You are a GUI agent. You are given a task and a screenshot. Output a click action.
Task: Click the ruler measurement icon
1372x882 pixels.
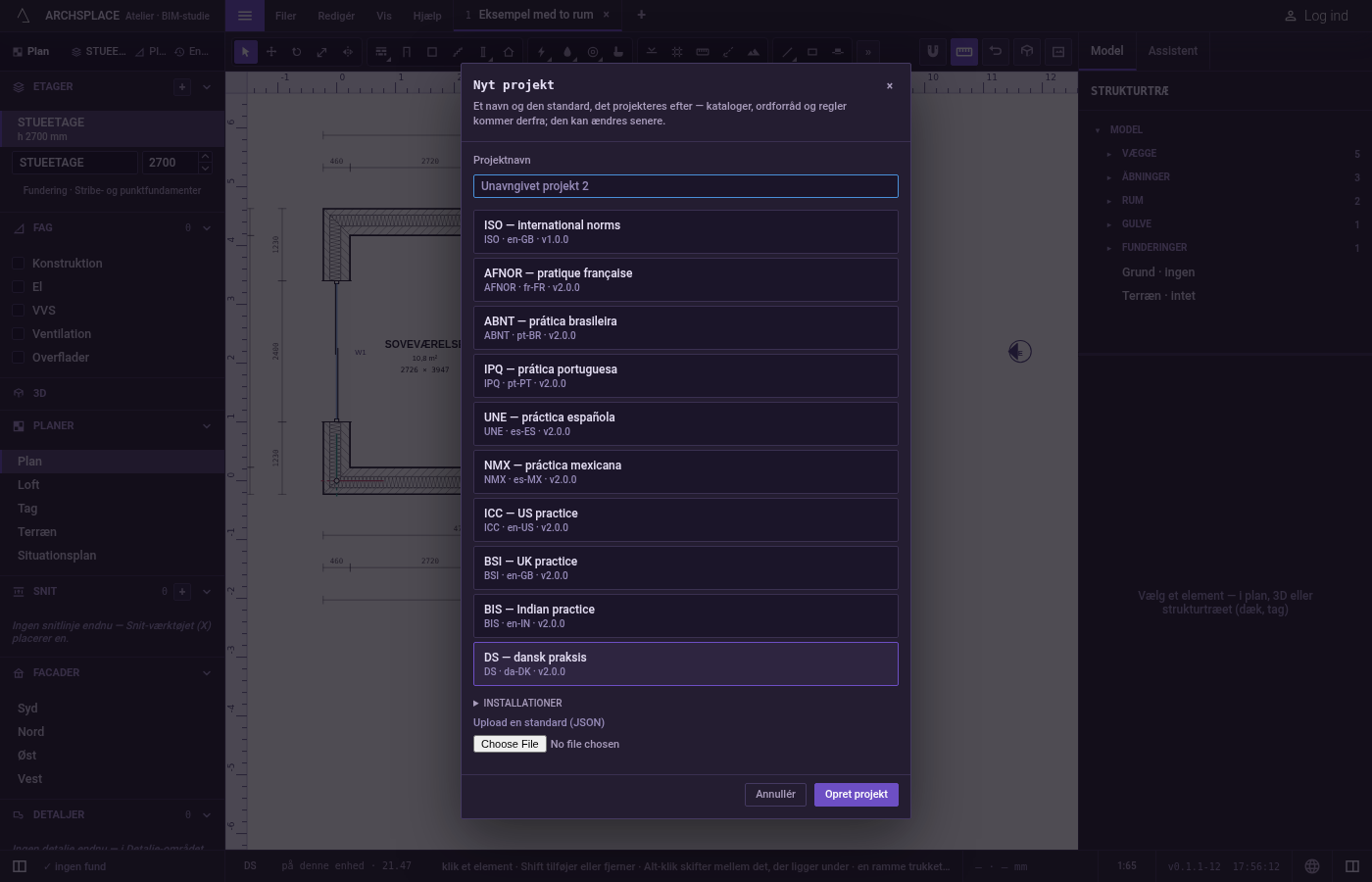click(964, 51)
